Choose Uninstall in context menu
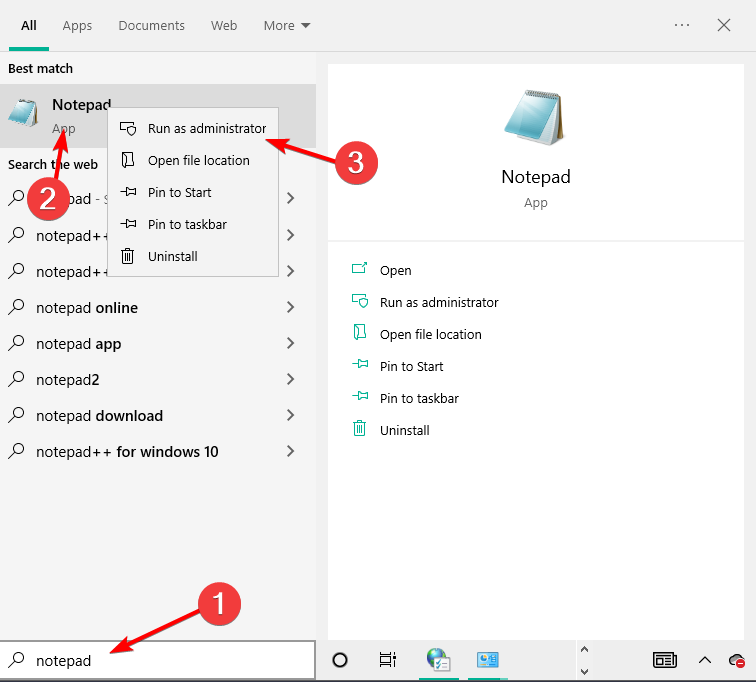The height and width of the screenshot is (682, 756). [193, 256]
